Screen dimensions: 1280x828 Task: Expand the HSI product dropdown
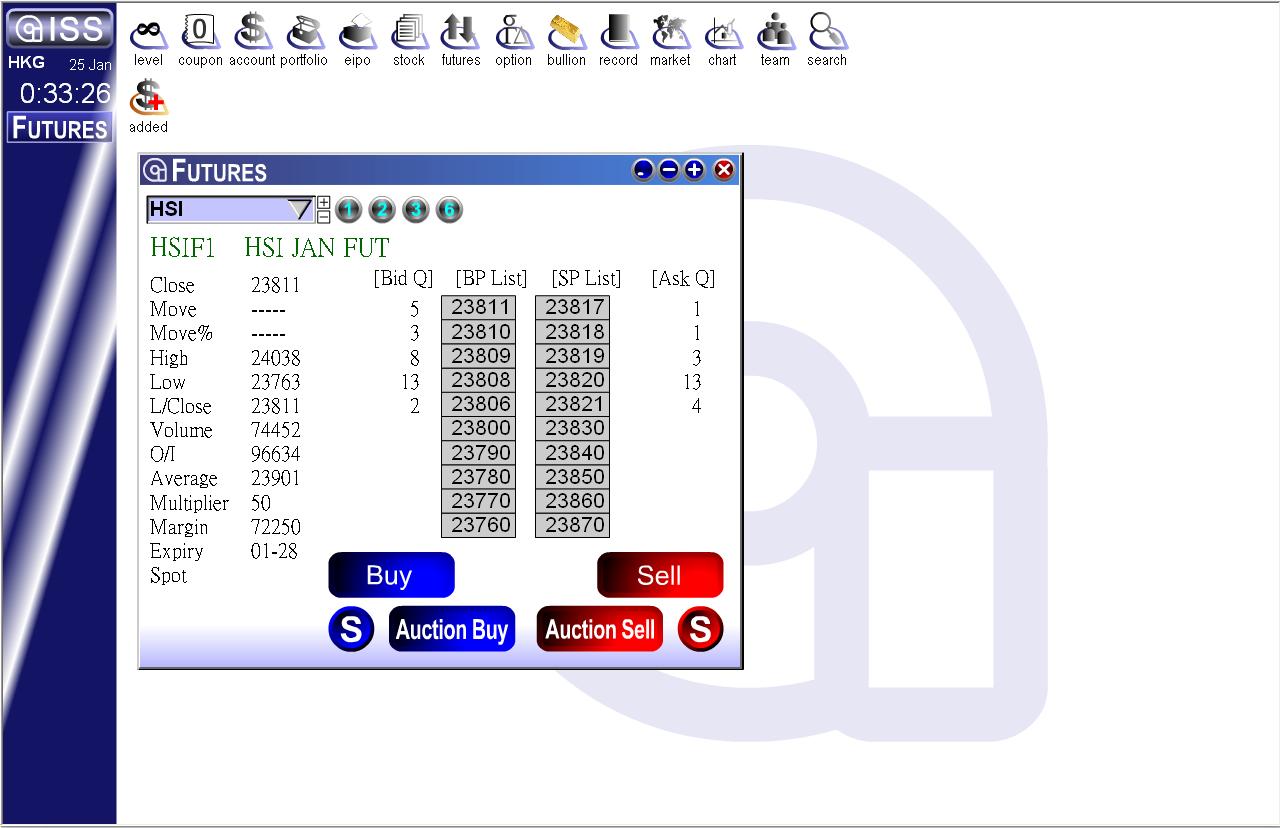[x=300, y=210]
